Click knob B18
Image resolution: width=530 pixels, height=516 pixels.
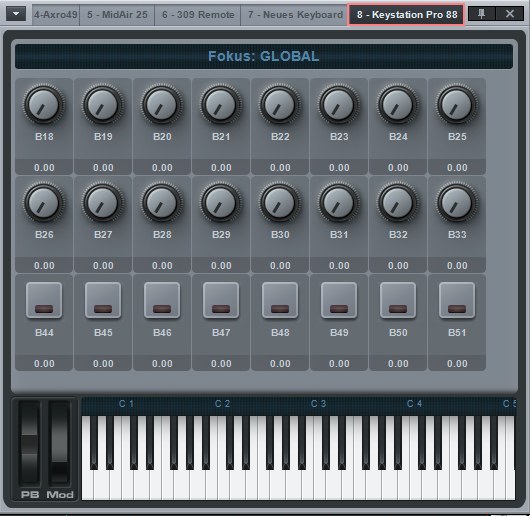click(44, 104)
